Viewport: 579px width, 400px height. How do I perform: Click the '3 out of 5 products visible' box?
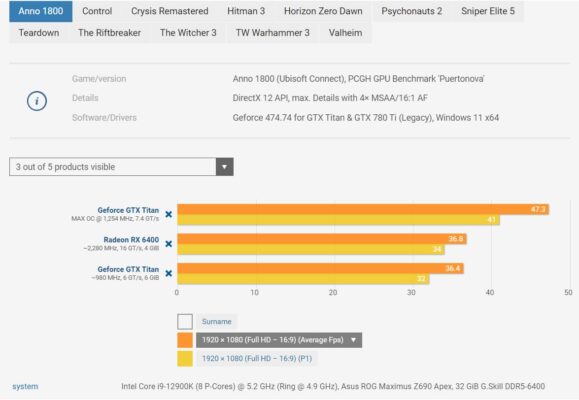pyautogui.click(x=121, y=167)
